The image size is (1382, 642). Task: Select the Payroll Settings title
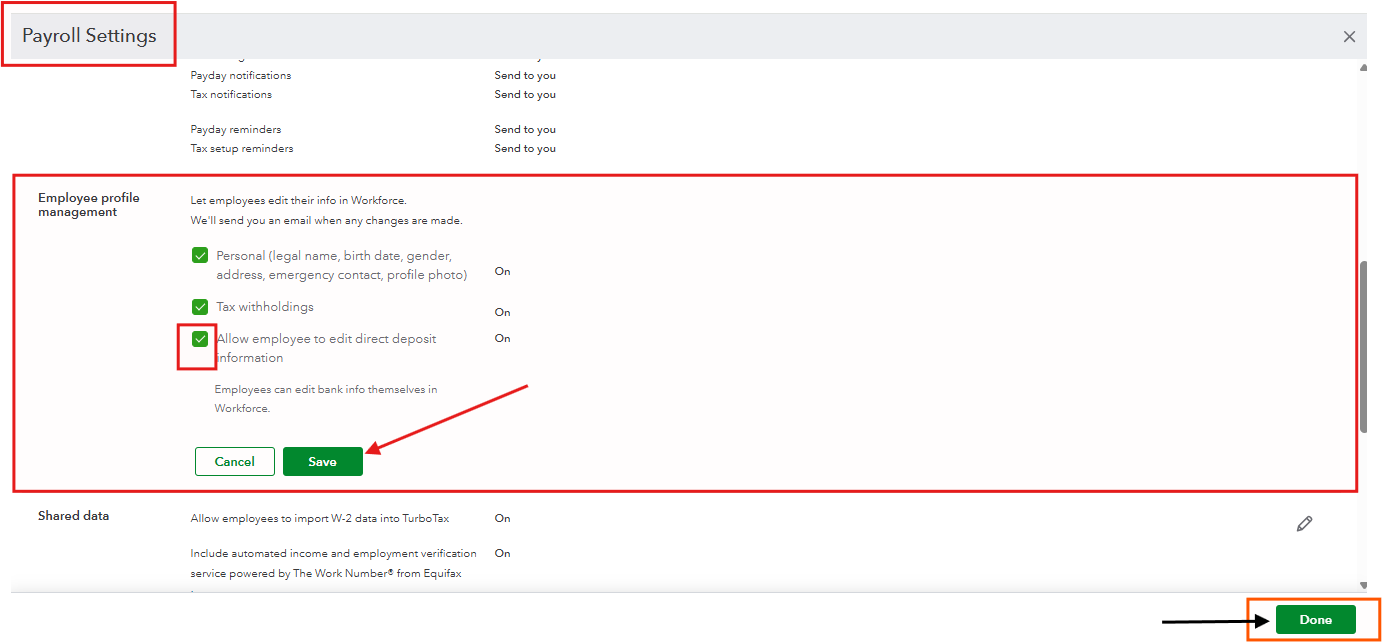point(90,36)
